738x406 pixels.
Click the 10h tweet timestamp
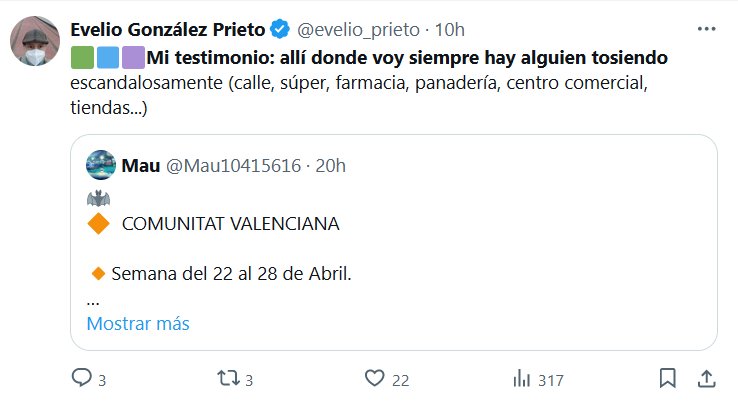(451, 28)
